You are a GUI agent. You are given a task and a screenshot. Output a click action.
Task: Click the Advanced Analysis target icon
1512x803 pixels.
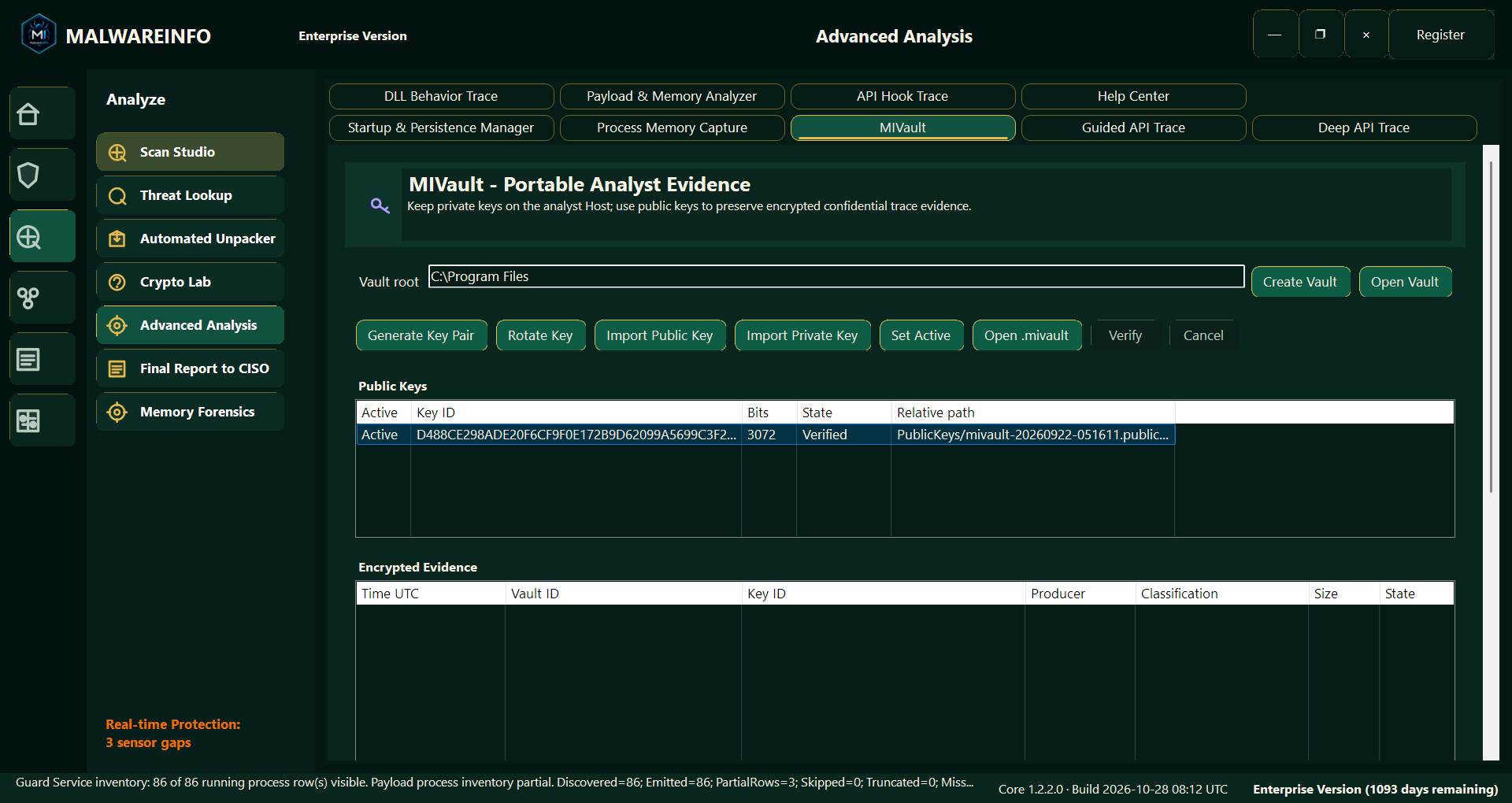(117, 326)
